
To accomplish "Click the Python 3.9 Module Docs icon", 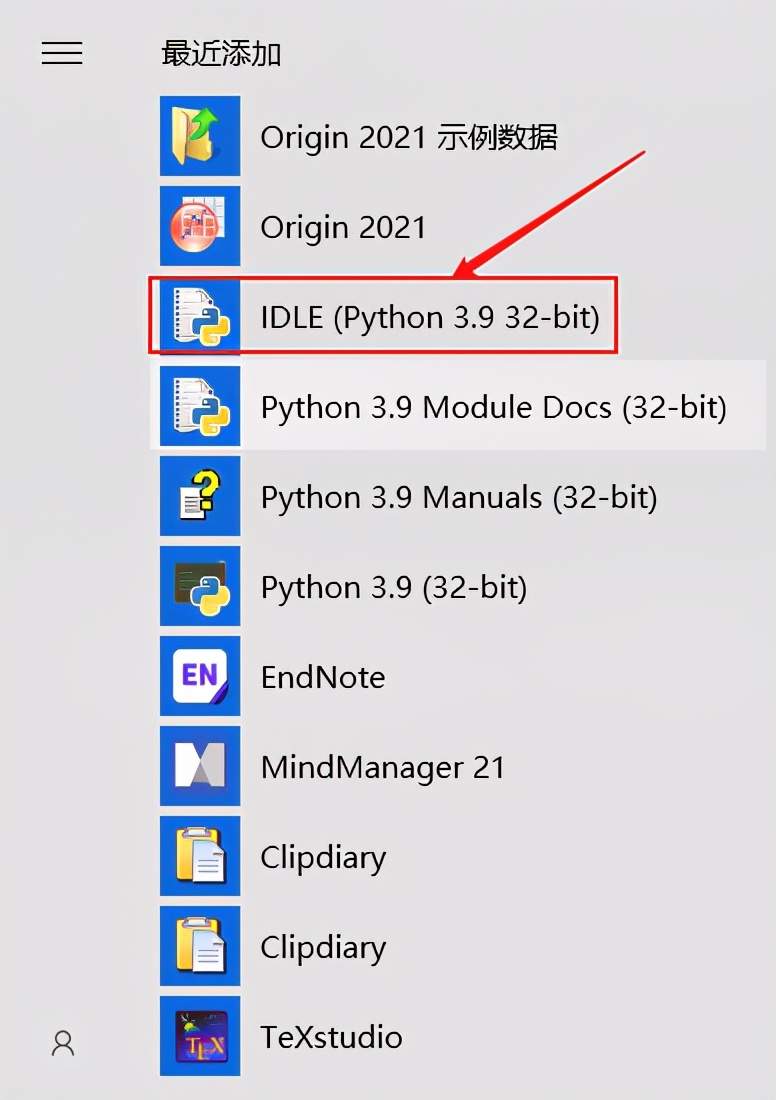I will [200, 406].
